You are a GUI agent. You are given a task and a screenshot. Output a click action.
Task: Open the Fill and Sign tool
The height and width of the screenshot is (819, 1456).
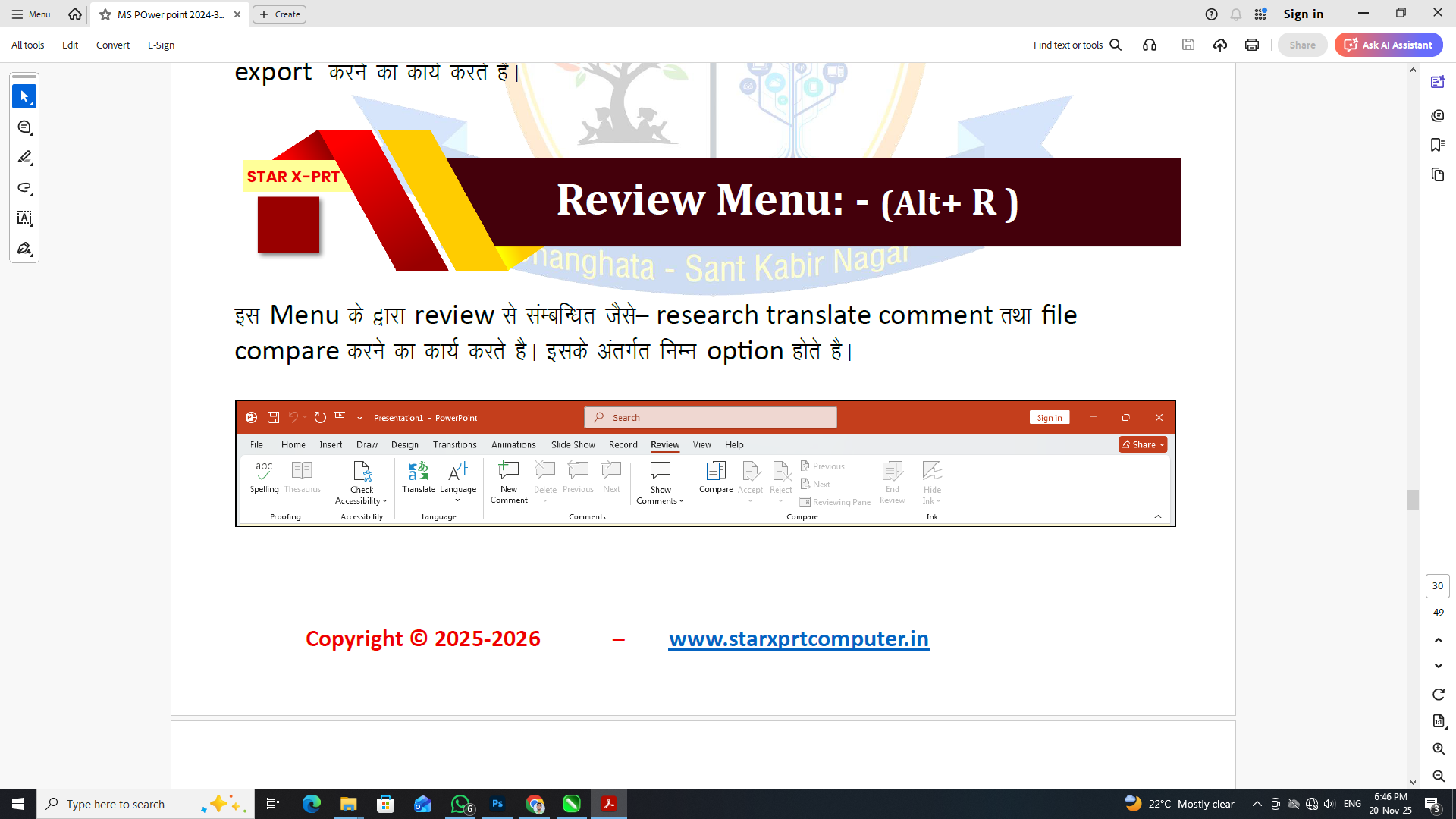tap(24, 248)
